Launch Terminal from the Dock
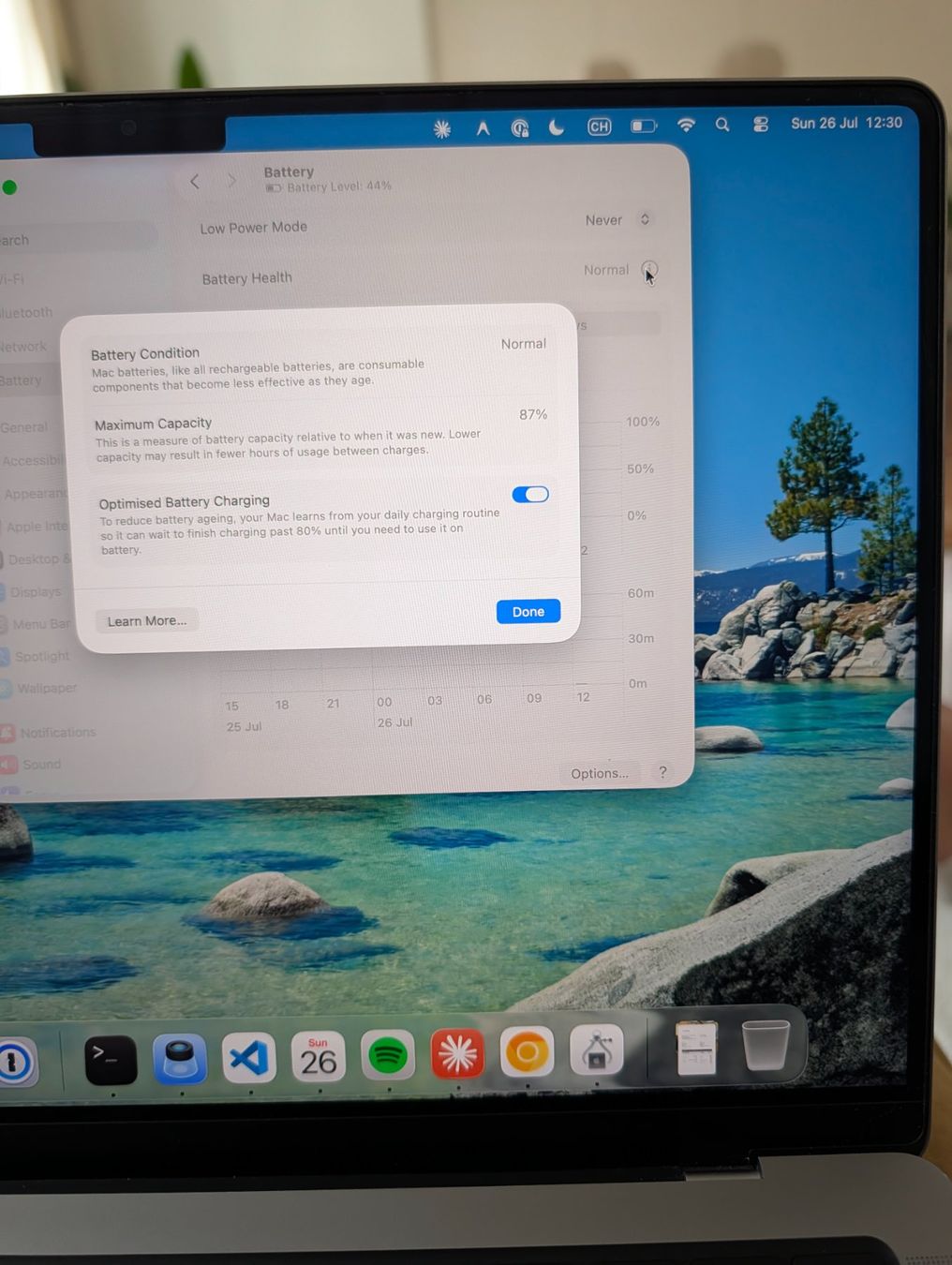 [x=111, y=1061]
